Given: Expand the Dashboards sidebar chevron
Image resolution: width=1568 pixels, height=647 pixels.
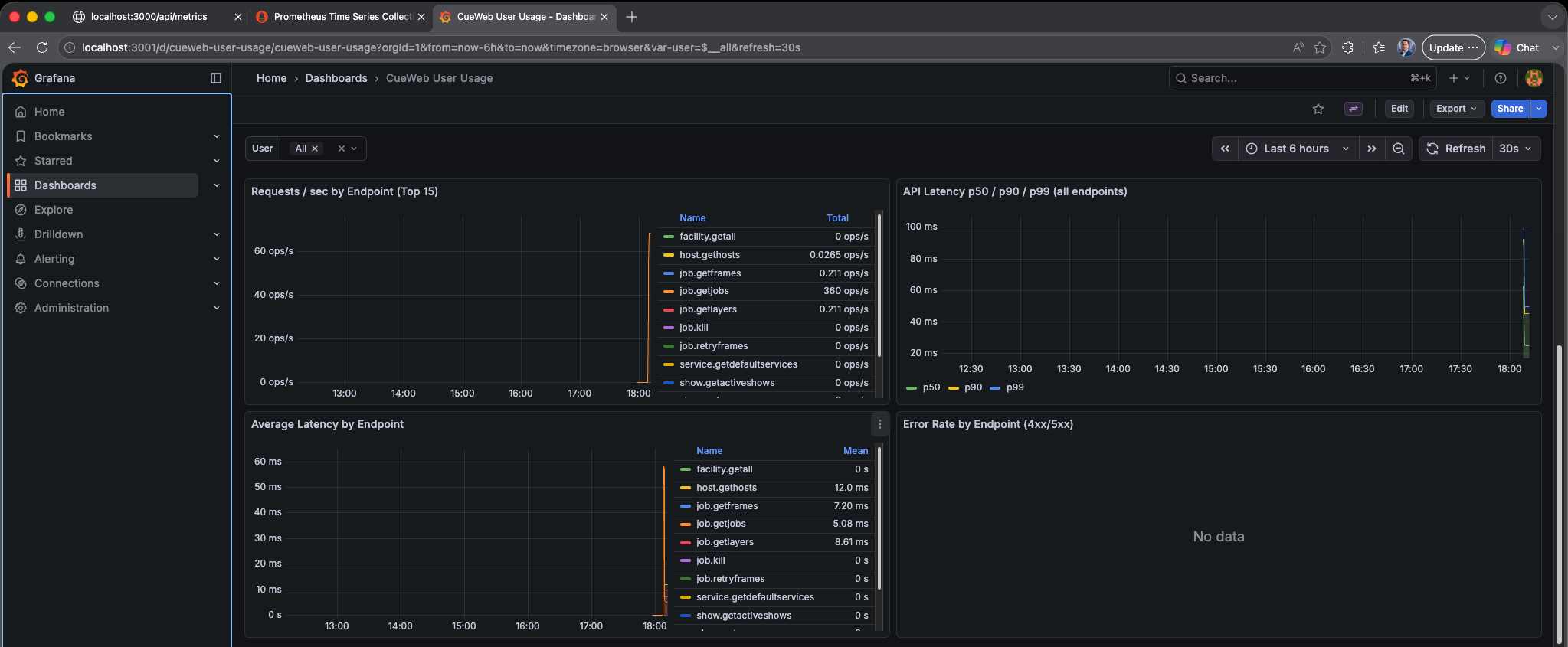Looking at the screenshot, I should coord(217,185).
